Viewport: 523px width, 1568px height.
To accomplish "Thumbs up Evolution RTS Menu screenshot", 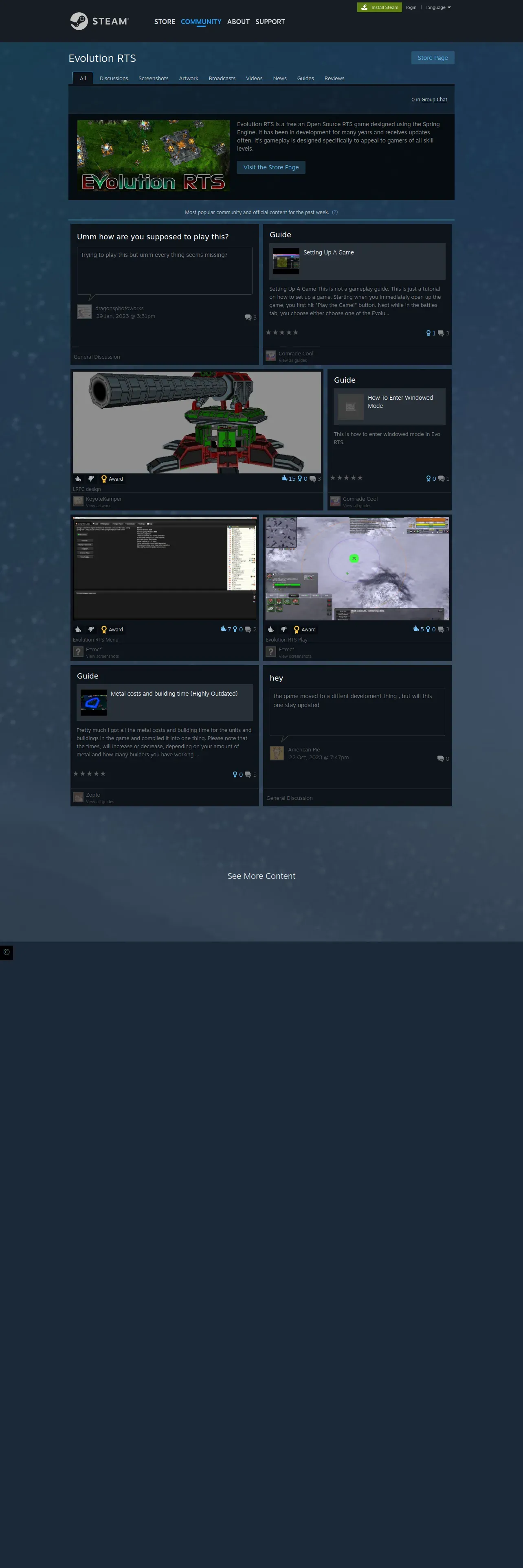I will point(78,629).
